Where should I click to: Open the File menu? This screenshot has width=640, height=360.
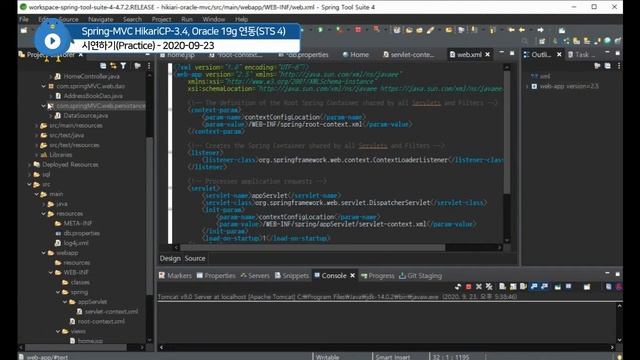[24, 19]
